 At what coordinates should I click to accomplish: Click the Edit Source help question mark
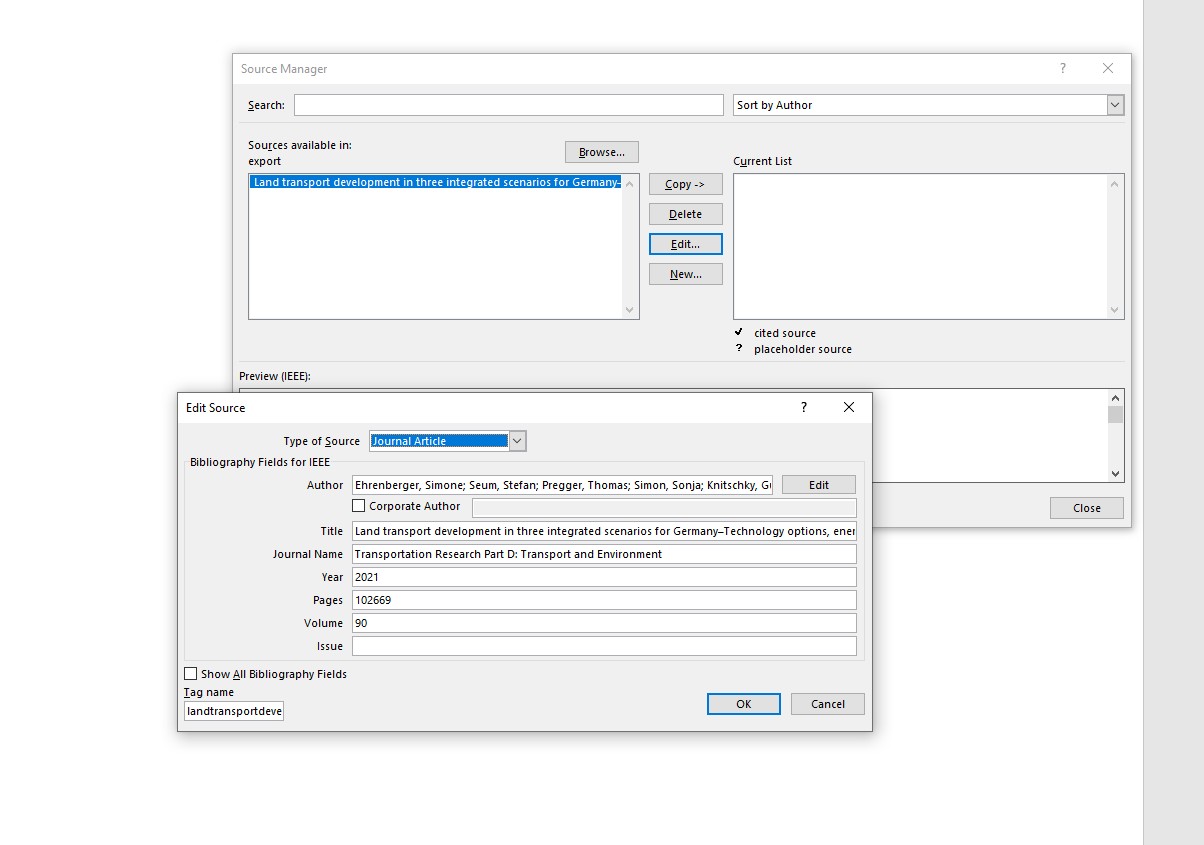pos(803,407)
